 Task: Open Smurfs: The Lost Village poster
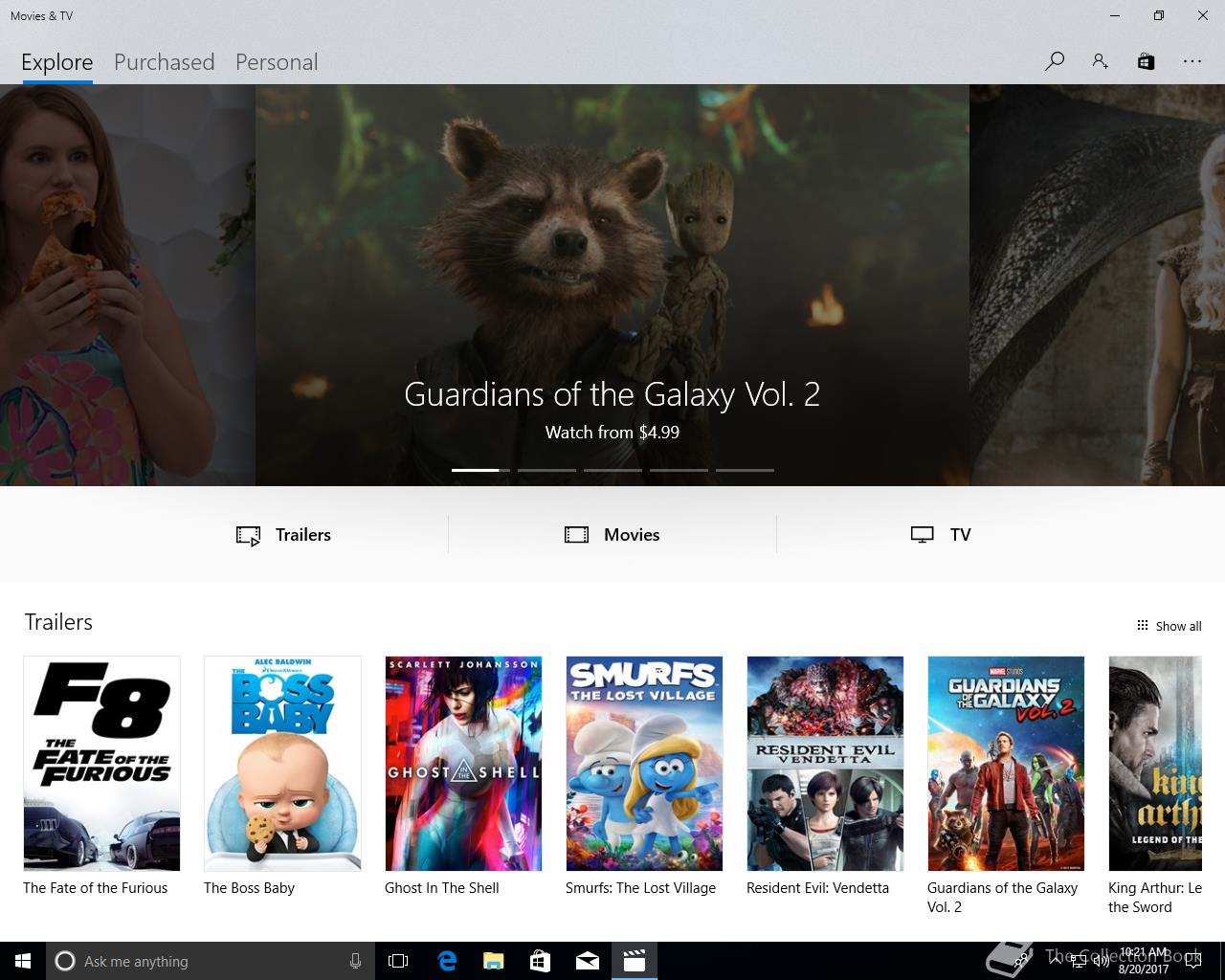(x=644, y=764)
